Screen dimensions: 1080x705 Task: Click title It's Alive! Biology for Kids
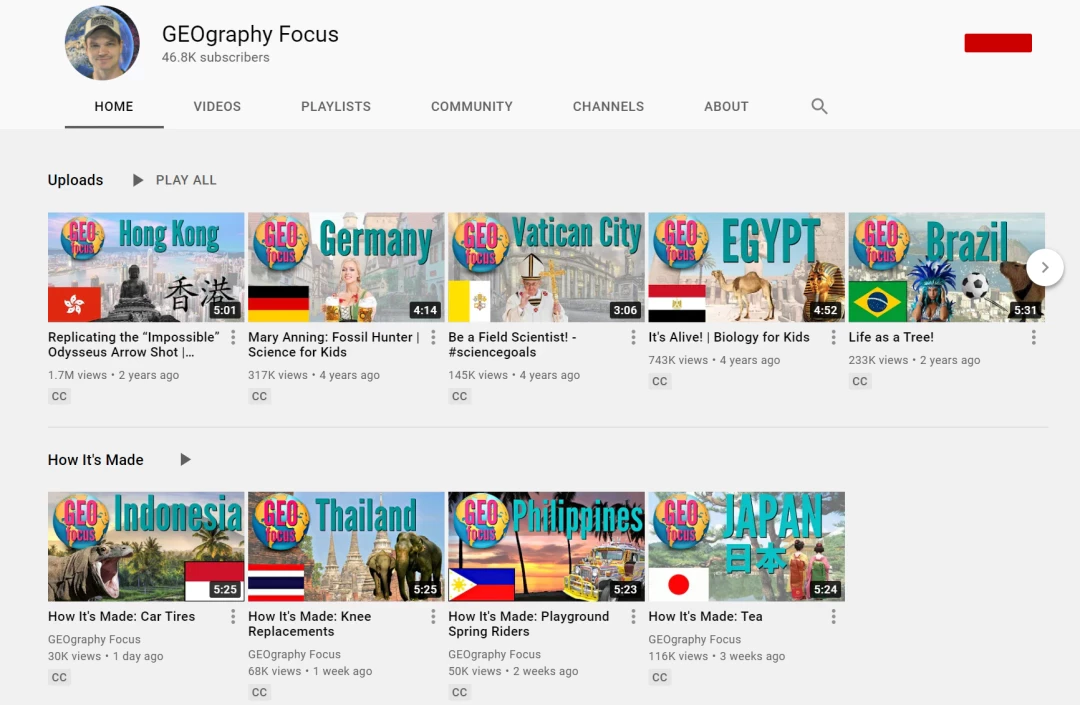[729, 337]
